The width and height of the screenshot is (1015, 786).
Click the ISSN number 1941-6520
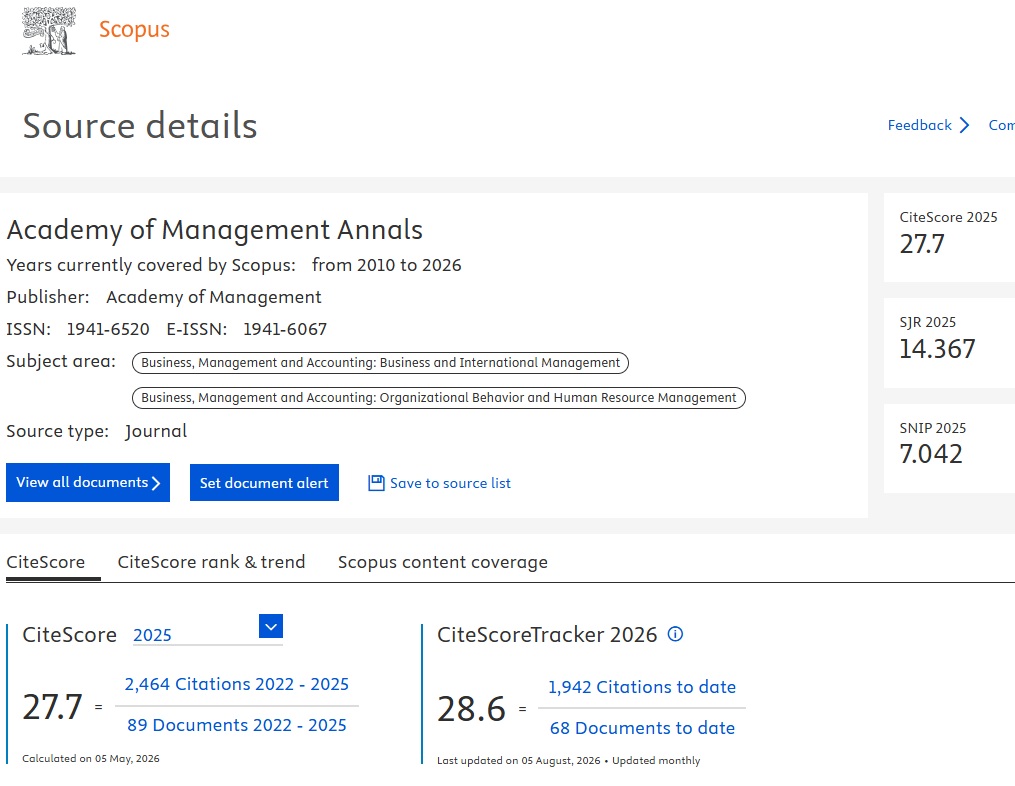108,329
